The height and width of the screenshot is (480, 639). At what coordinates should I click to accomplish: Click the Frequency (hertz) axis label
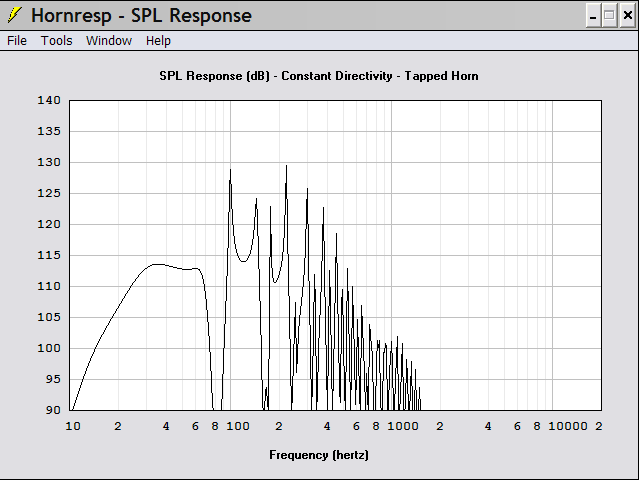pyautogui.click(x=319, y=455)
